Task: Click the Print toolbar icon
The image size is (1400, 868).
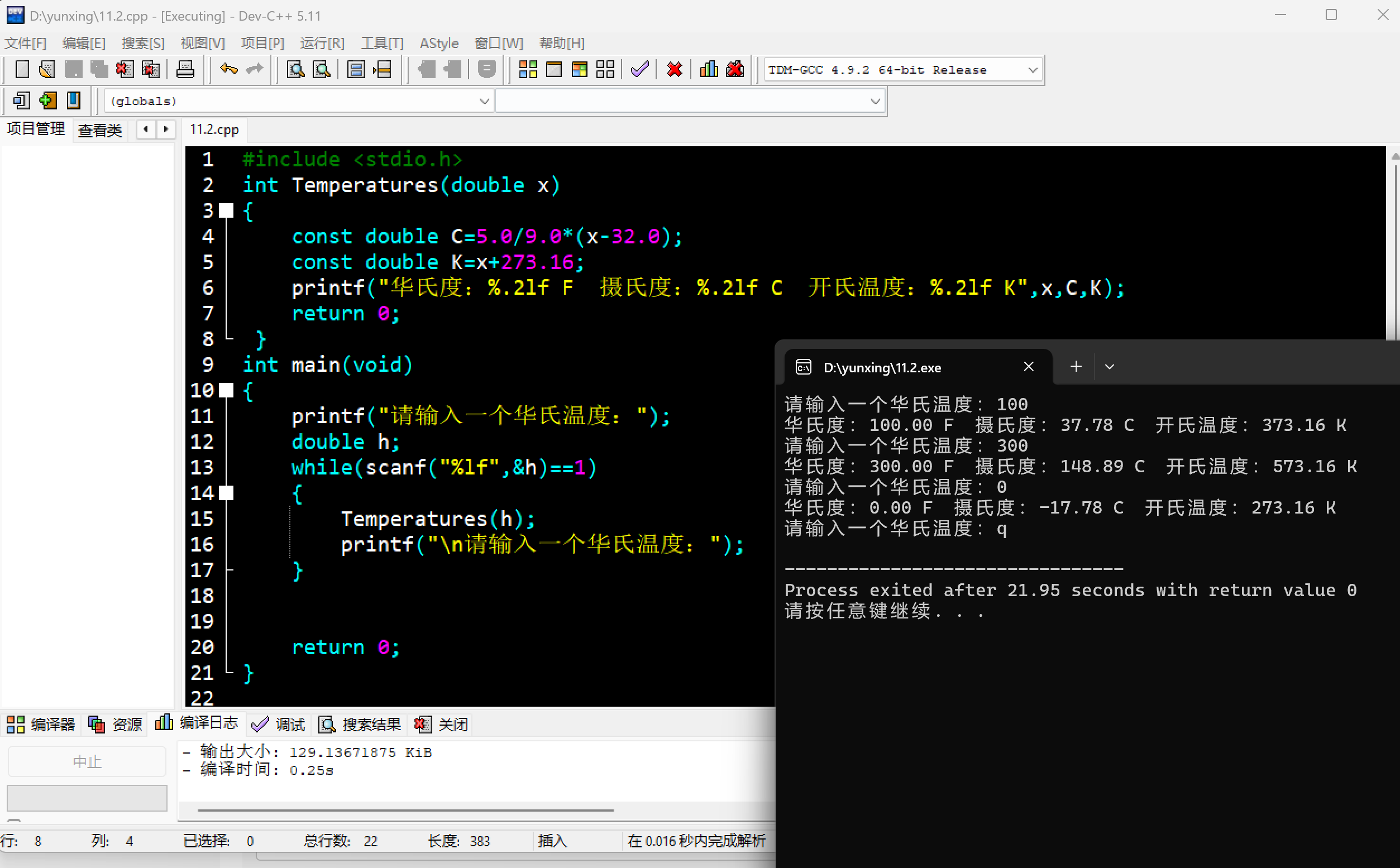Action: pos(185,69)
